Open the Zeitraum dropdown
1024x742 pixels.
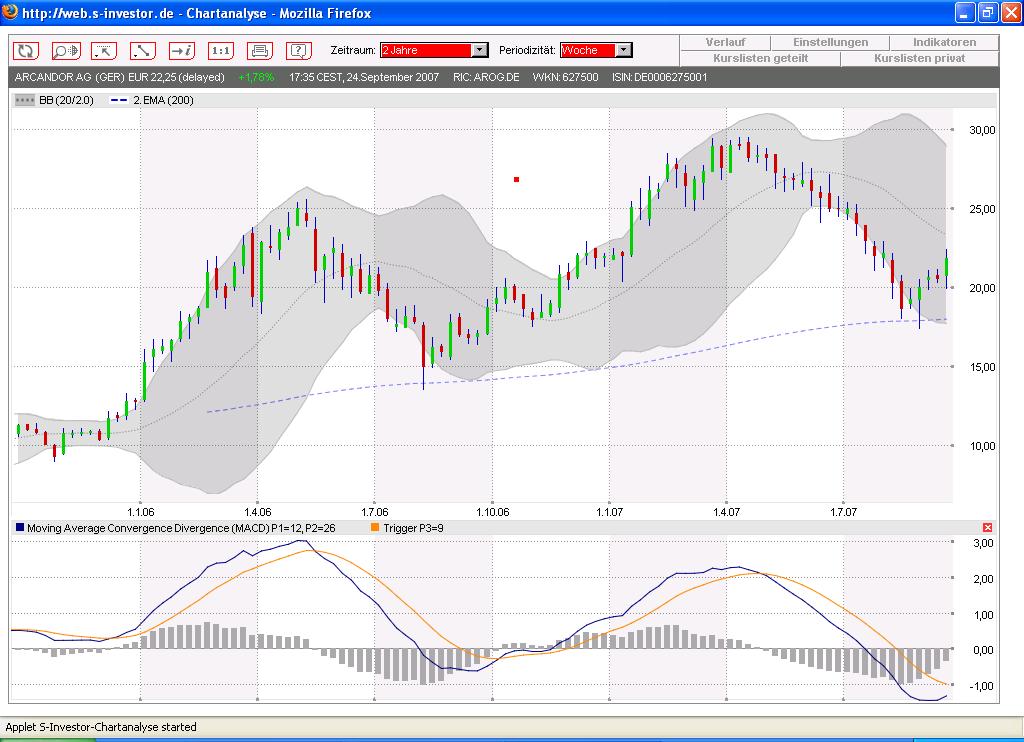coord(477,48)
